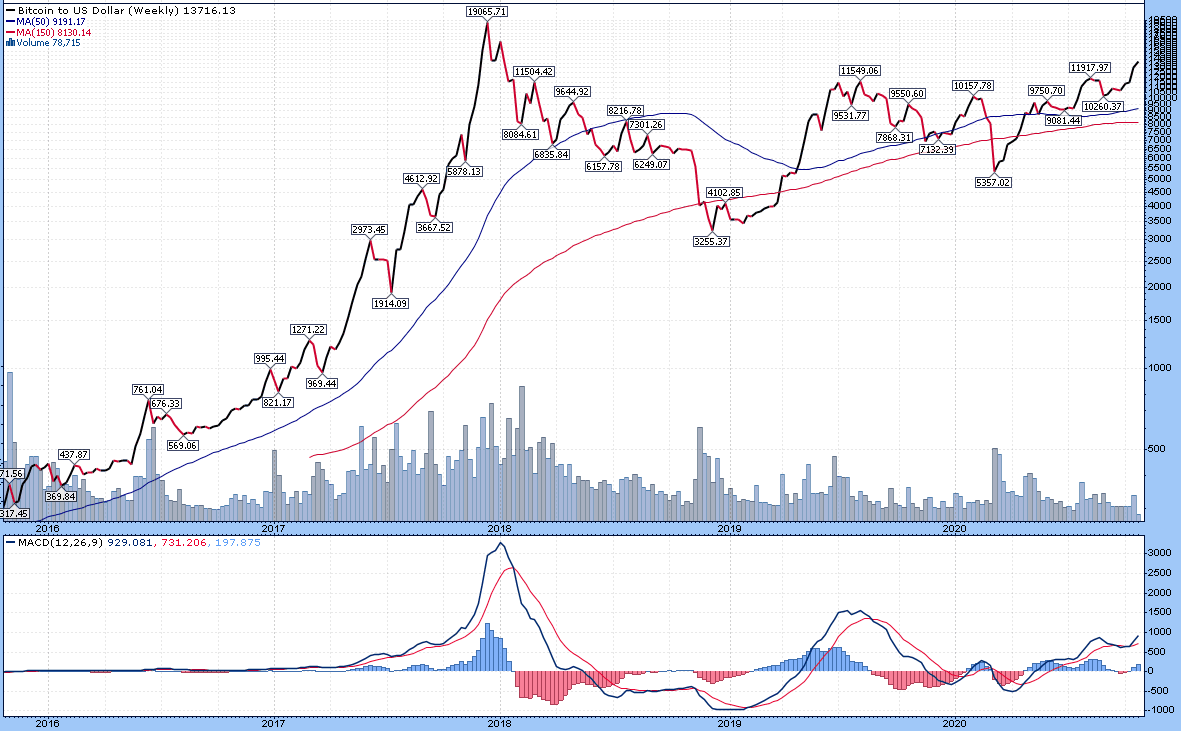The height and width of the screenshot is (731, 1181).
Task: Click the 369.84 price label
Action: (x=60, y=496)
